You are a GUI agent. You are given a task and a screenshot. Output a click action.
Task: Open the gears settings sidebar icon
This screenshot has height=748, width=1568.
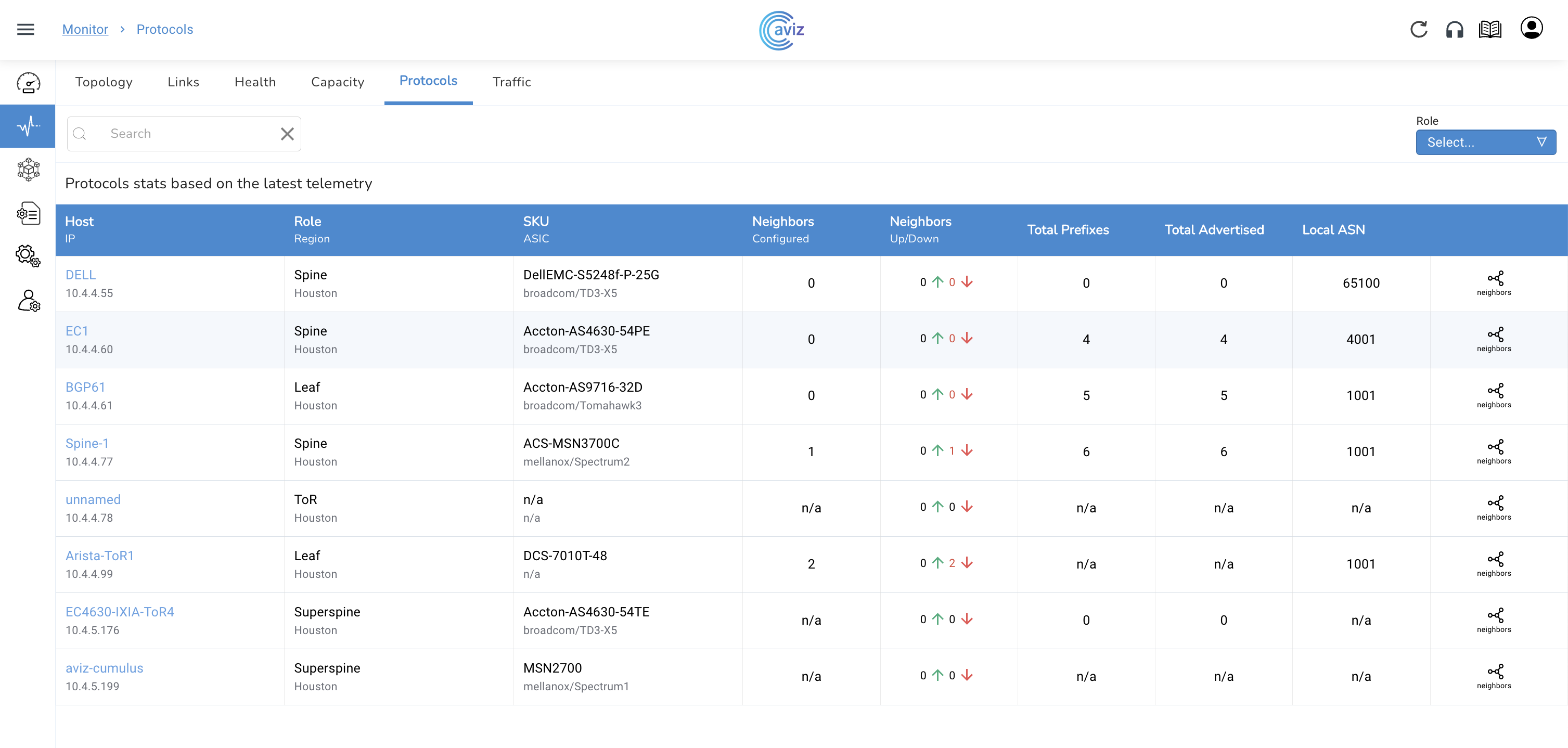click(28, 256)
